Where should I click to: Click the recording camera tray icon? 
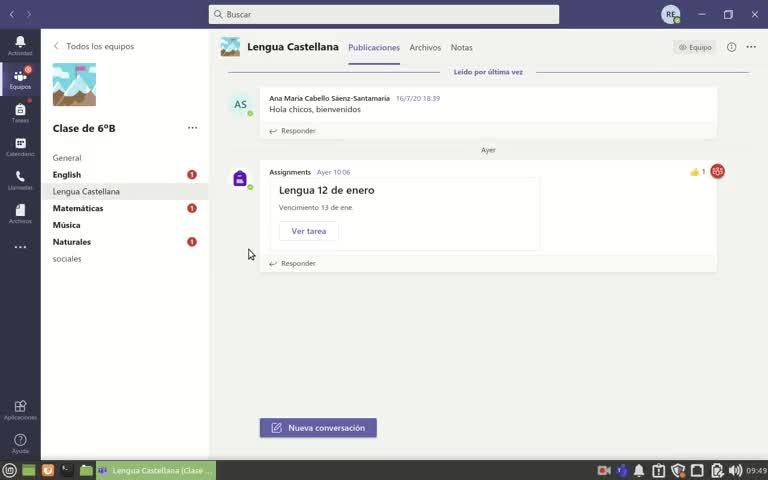(x=604, y=471)
